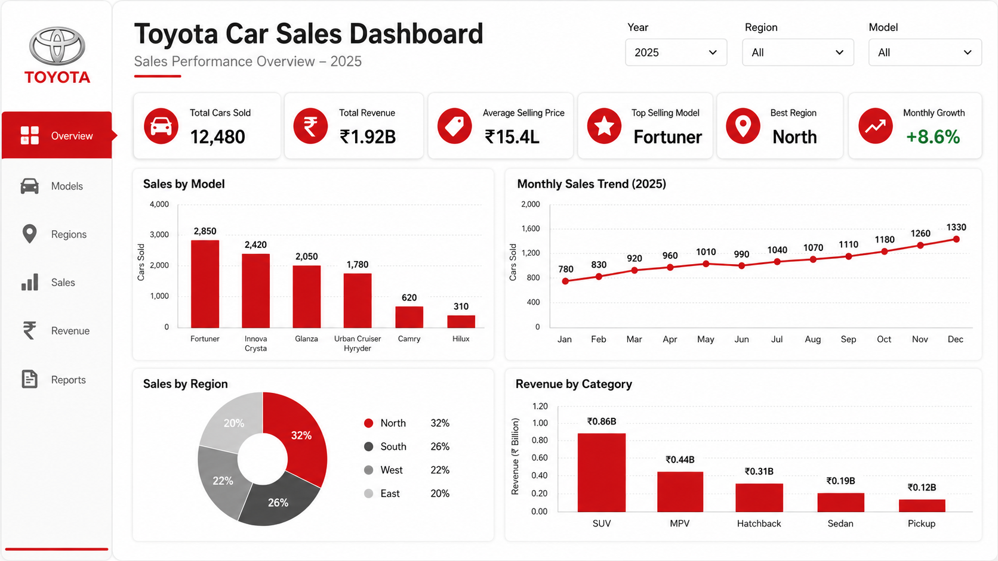Open the Reports menu item

pyautogui.click(x=57, y=379)
